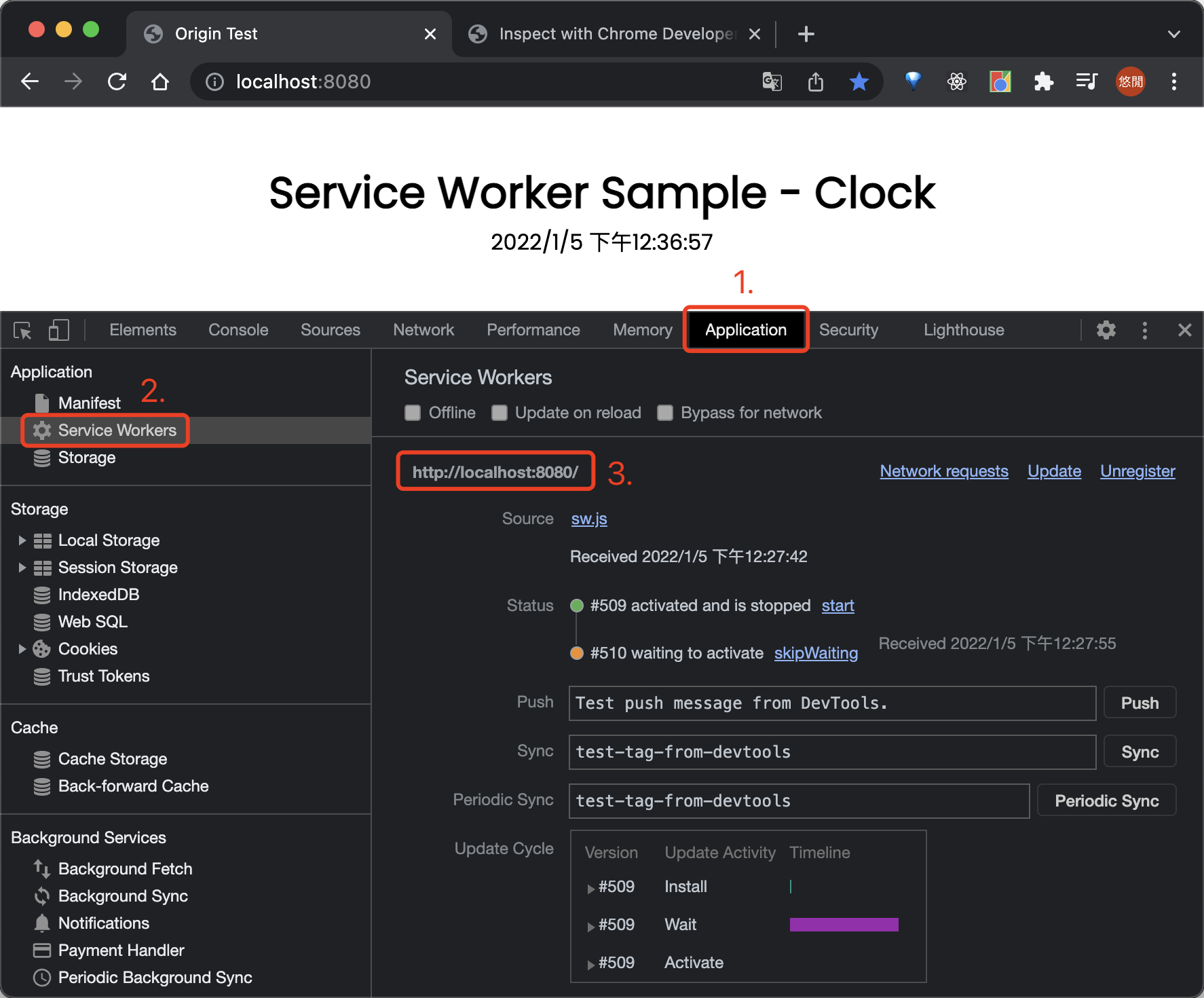Click inside the Push message input field
Viewport: 1204px width, 998px height.
pyautogui.click(x=814, y=703)
